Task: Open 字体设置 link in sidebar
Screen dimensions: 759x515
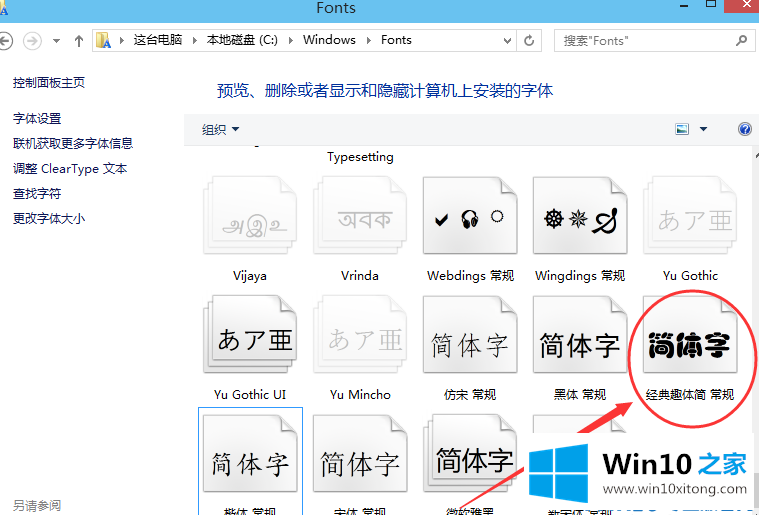Action: pyautogui.click(x=37, y=118)
